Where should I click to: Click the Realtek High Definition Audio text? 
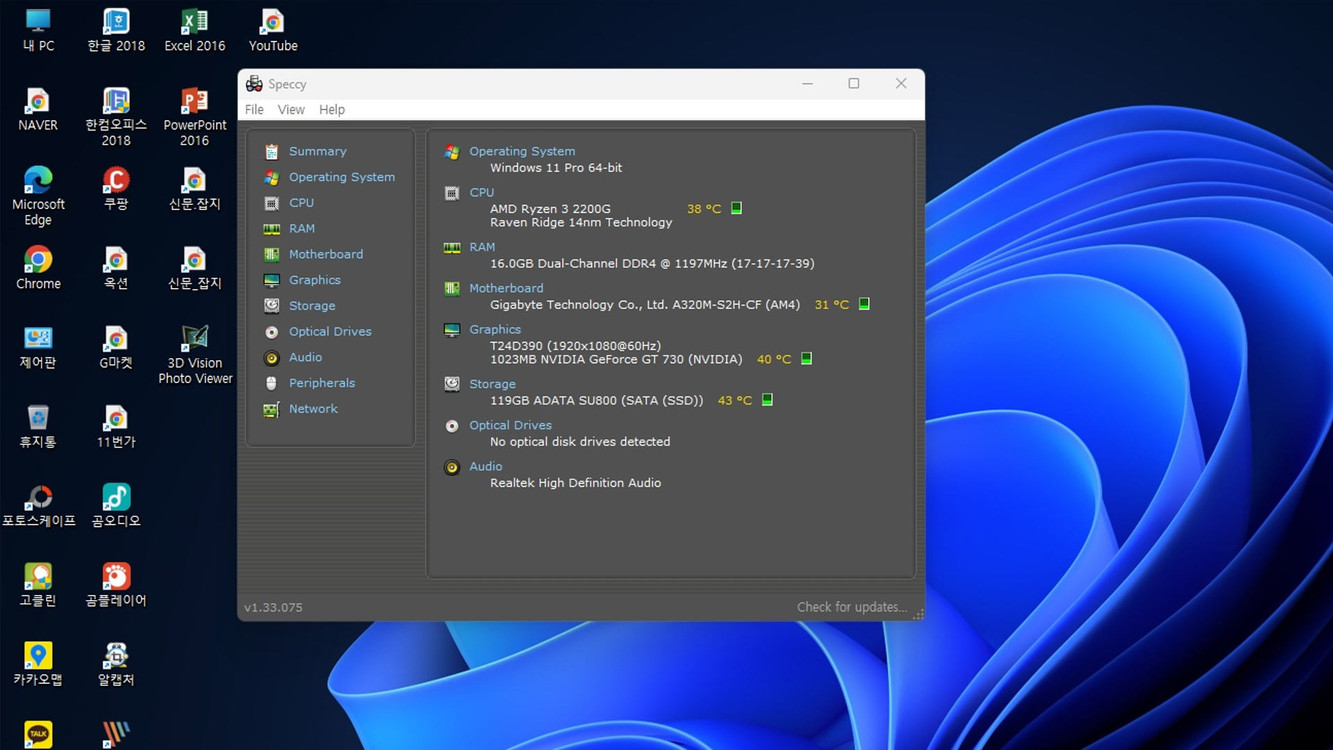575,483
